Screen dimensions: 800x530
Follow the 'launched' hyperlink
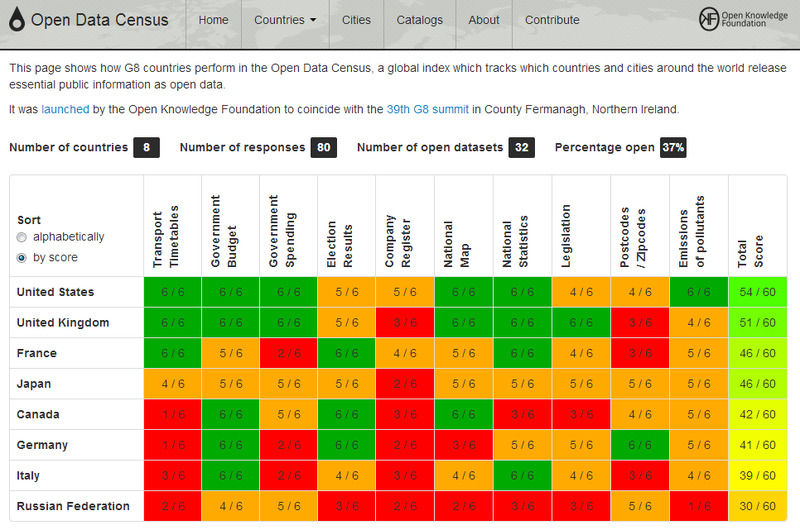pos(65,109)
